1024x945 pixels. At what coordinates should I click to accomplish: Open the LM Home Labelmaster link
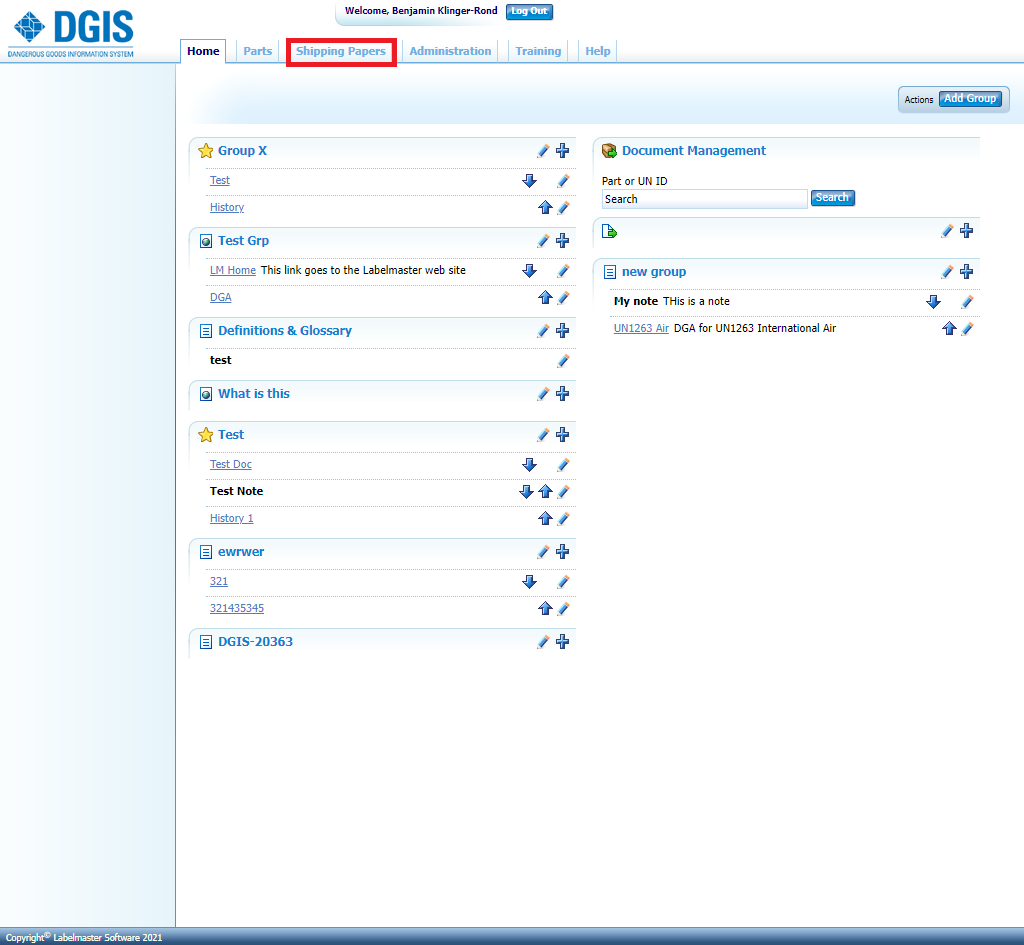point(232,270)
